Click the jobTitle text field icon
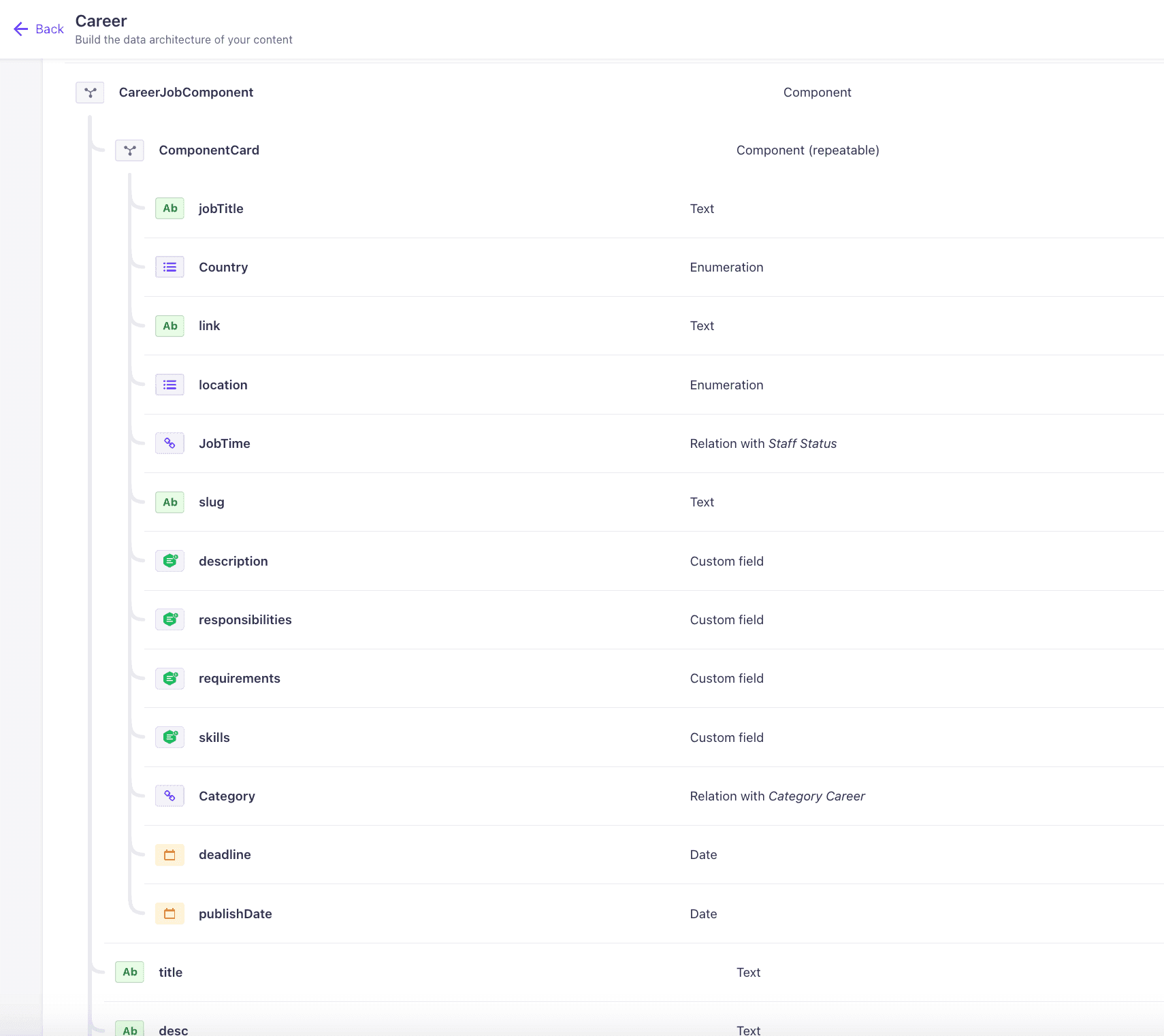The width and height of the screenshot is (1164, 1036). (169, 209)
